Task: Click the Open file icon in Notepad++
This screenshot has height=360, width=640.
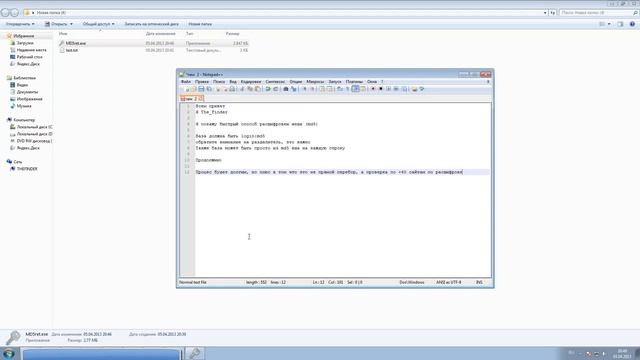Action: [x=193, y=89]
